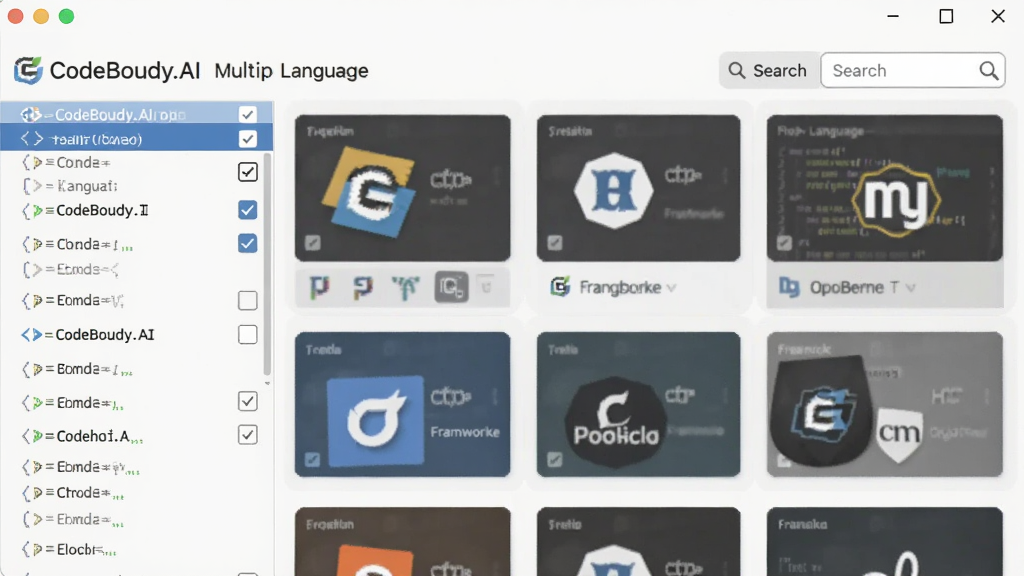The height and width of the screenshot is (576, 1024).
Task: Open the vertical dots menu on the blue ring Framworke card
Action: 496,395
